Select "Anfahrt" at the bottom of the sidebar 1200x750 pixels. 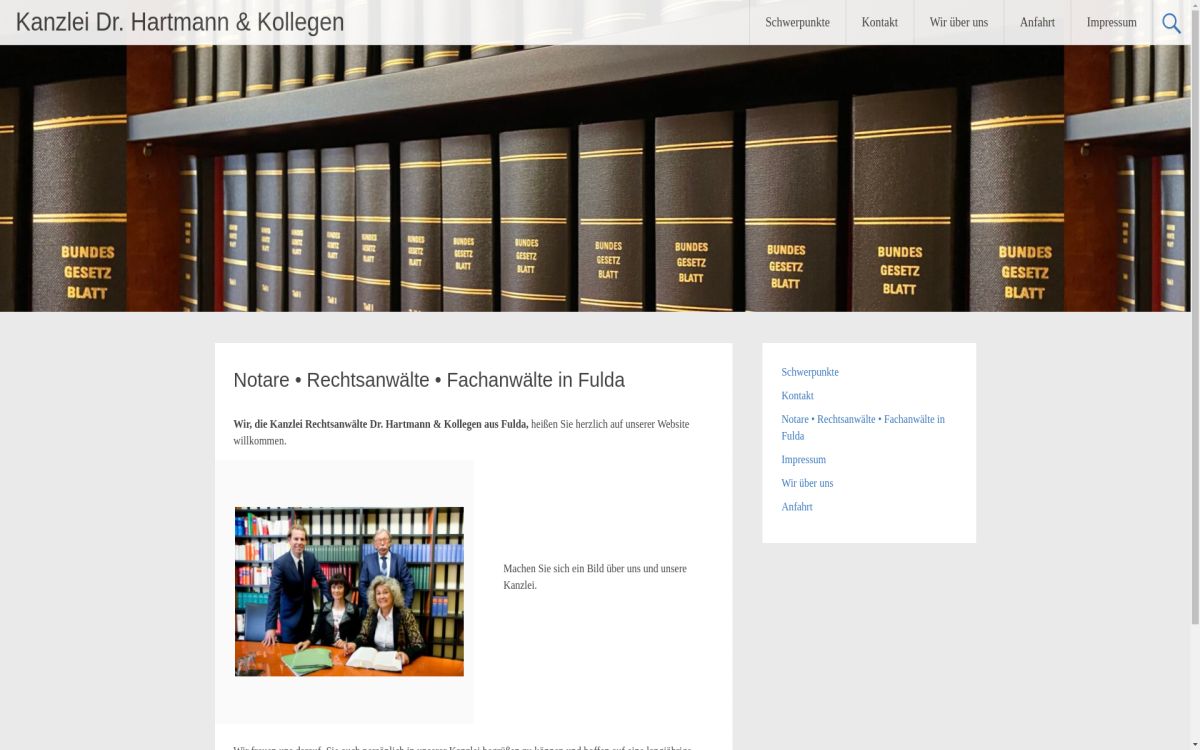(x=796, y=507)
